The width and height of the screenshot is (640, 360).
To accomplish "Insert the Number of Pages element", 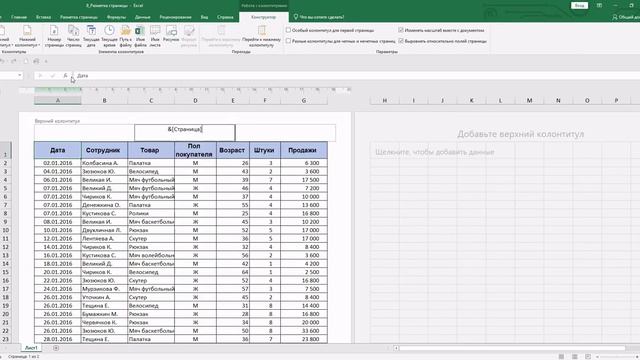I will pos(73,36).
